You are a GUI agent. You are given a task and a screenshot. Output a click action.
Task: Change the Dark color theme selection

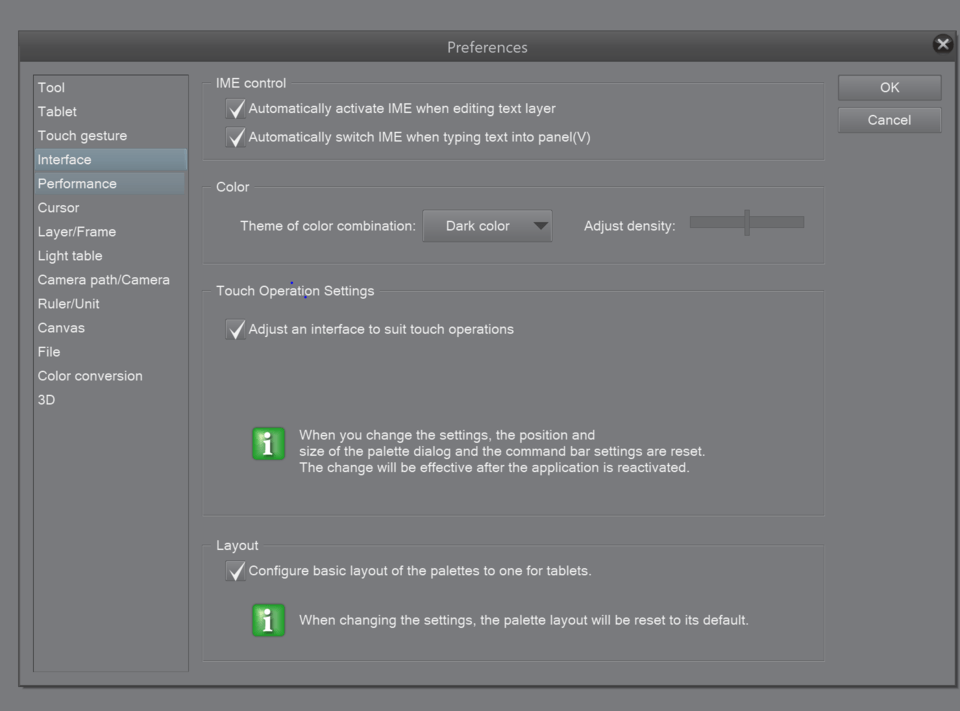[x=488, y=226]
